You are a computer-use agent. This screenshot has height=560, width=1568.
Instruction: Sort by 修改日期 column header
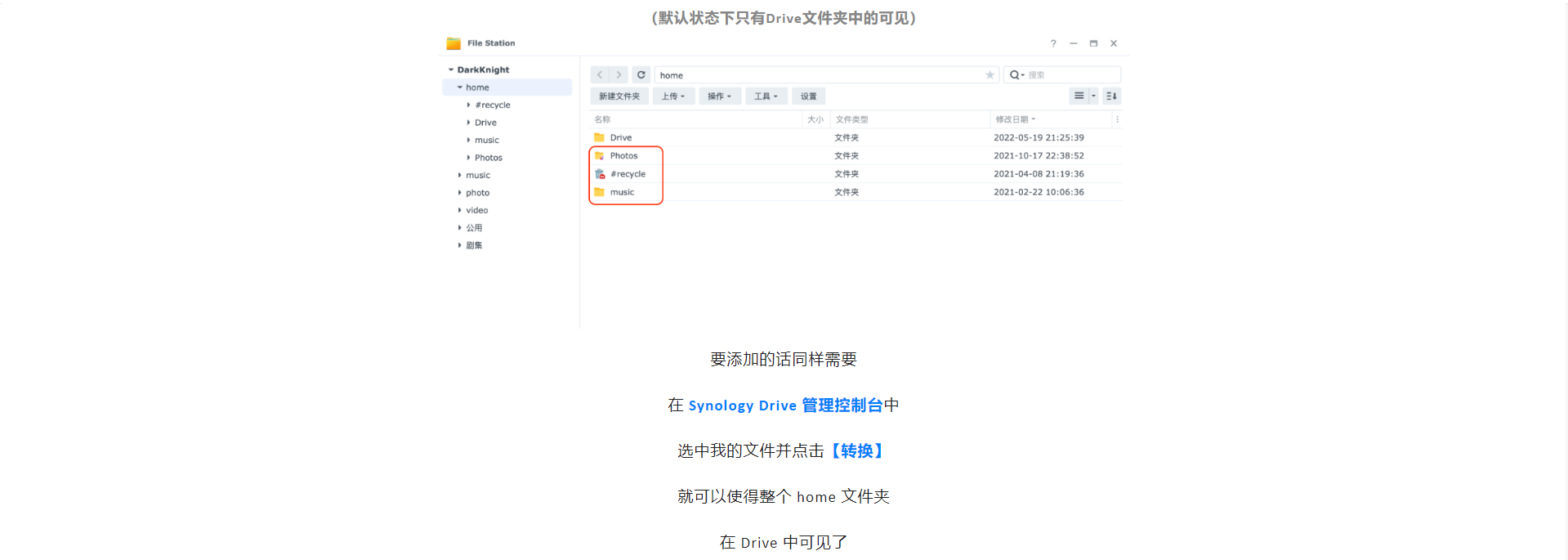(1012, 119)
